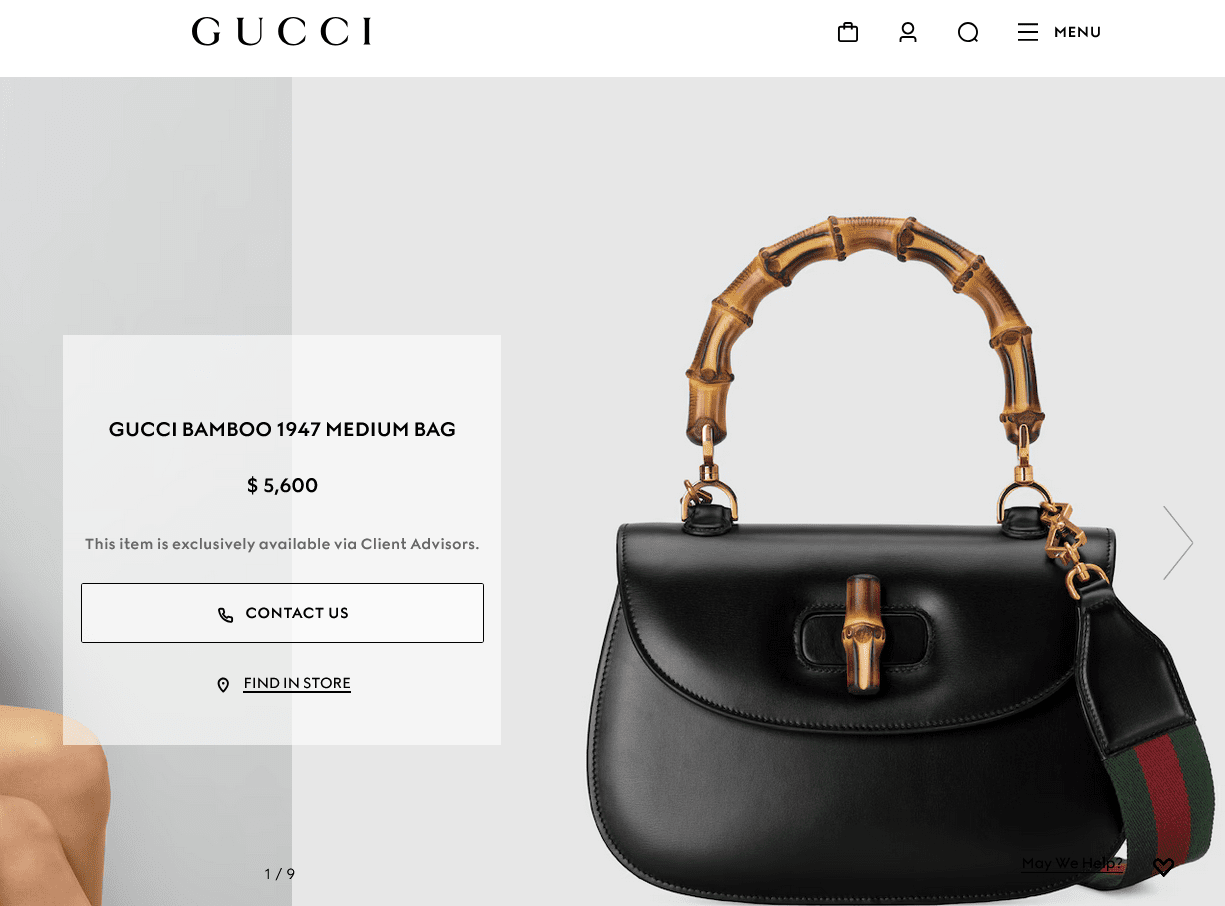Screen dimensions: 1225x906
Task: Click the bamboo turn-lock closure on bag
Action: pyautogui.click(x=862, y=633)
